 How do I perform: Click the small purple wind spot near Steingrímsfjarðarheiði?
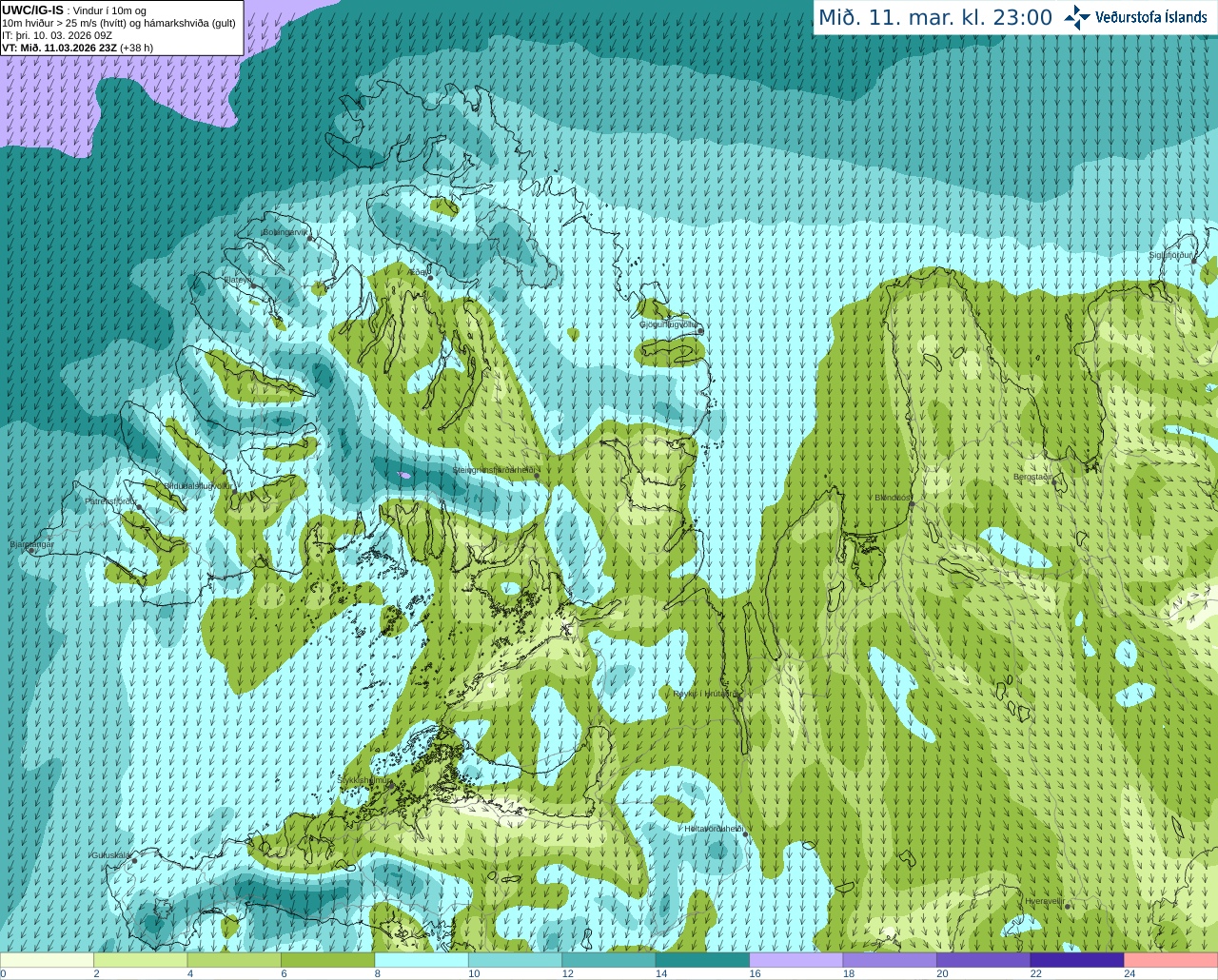(404, 474)
